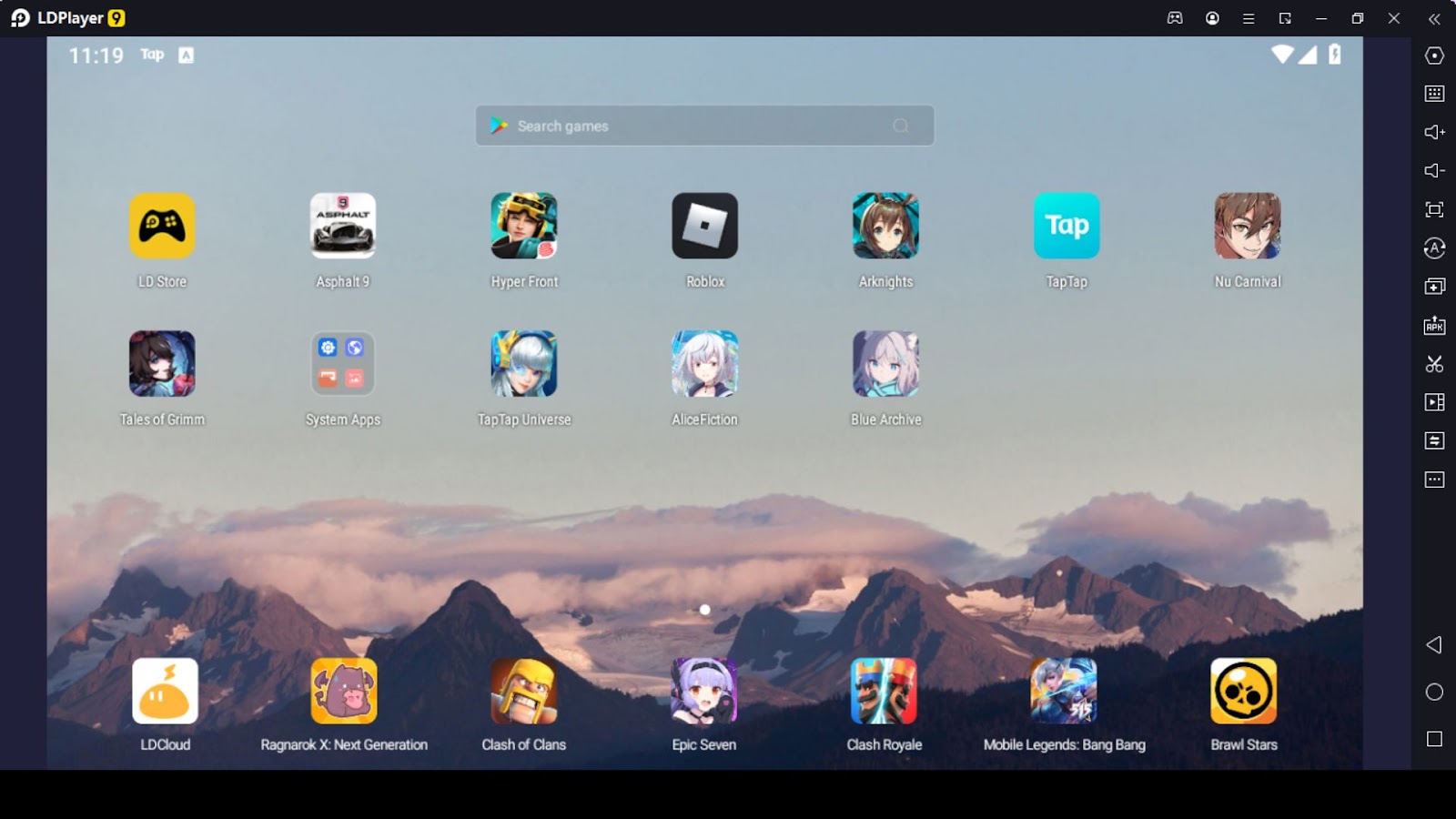Launch Tales of Grimm
1456x819 pixels.
[x=162, y=364]
